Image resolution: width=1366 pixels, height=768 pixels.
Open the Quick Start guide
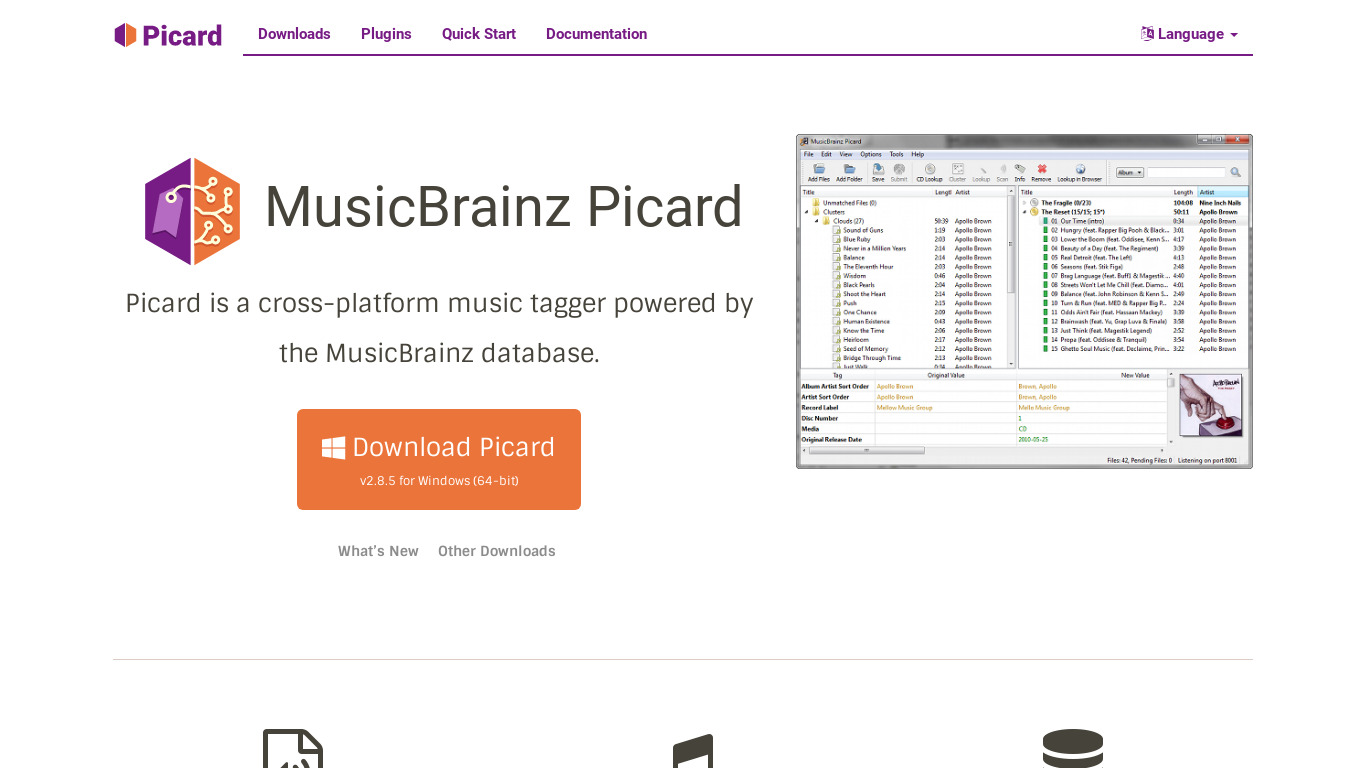point(479,34)
